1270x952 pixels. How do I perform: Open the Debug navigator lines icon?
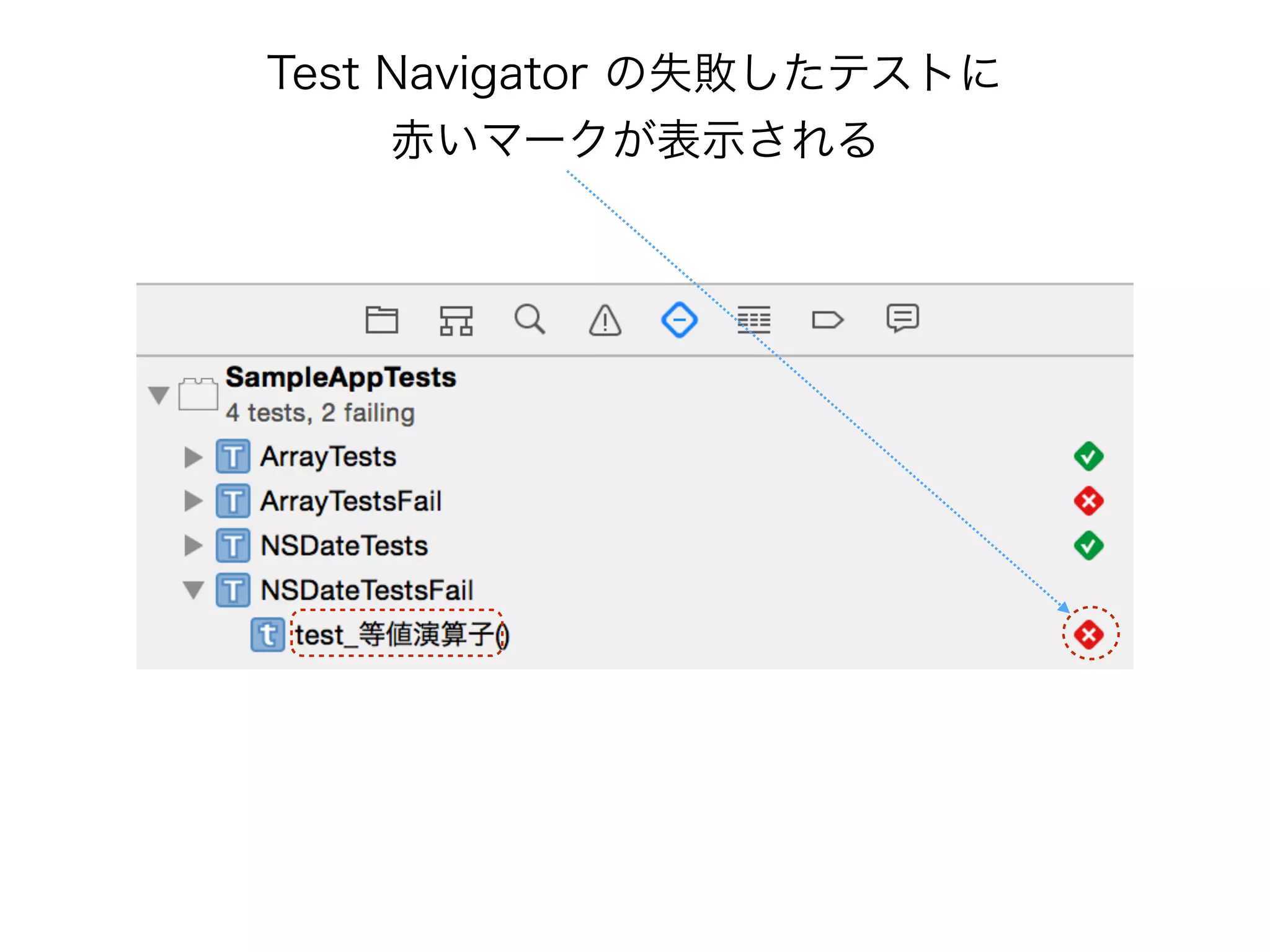tap(753, 320)
